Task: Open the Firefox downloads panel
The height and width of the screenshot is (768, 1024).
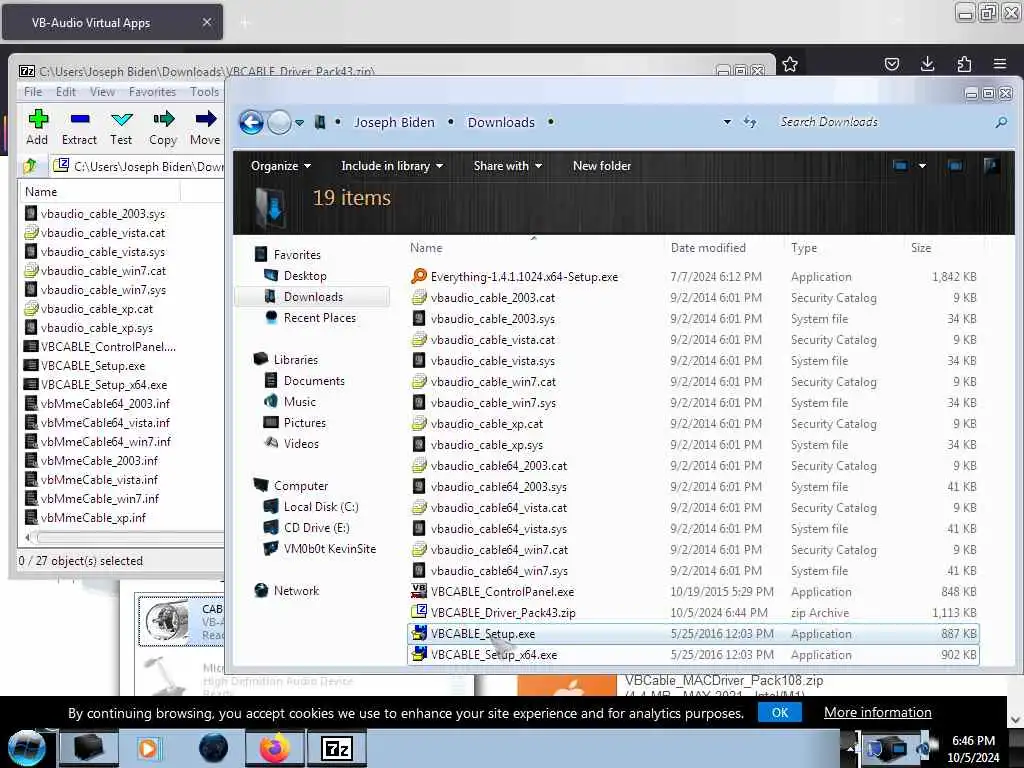Action: click(927, 64)
